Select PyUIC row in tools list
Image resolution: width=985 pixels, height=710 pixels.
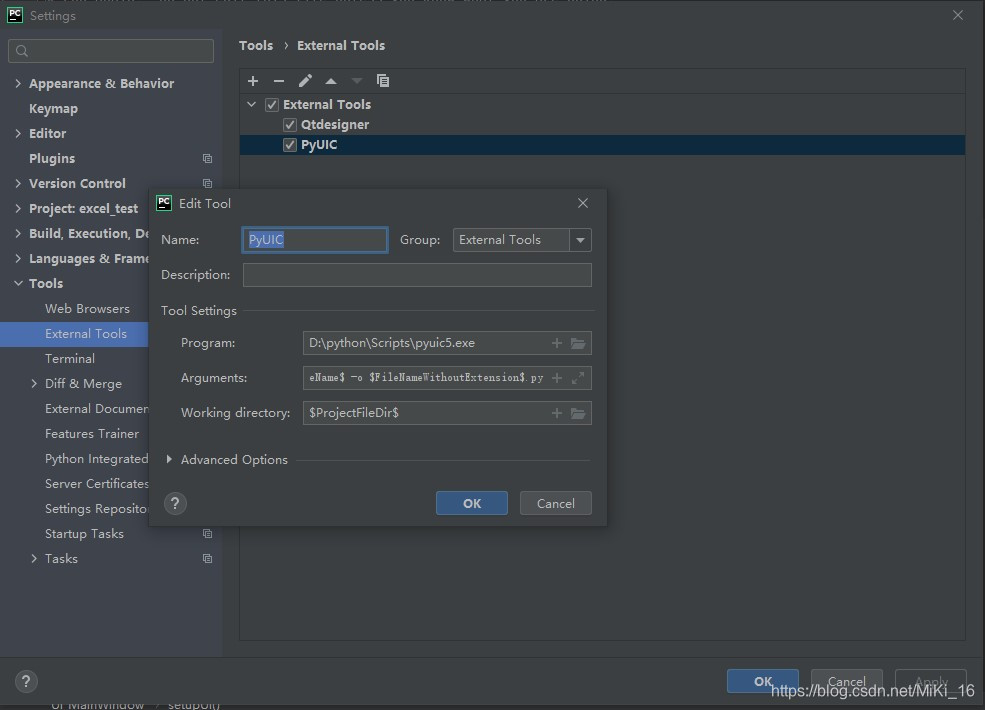pos(602,145)
